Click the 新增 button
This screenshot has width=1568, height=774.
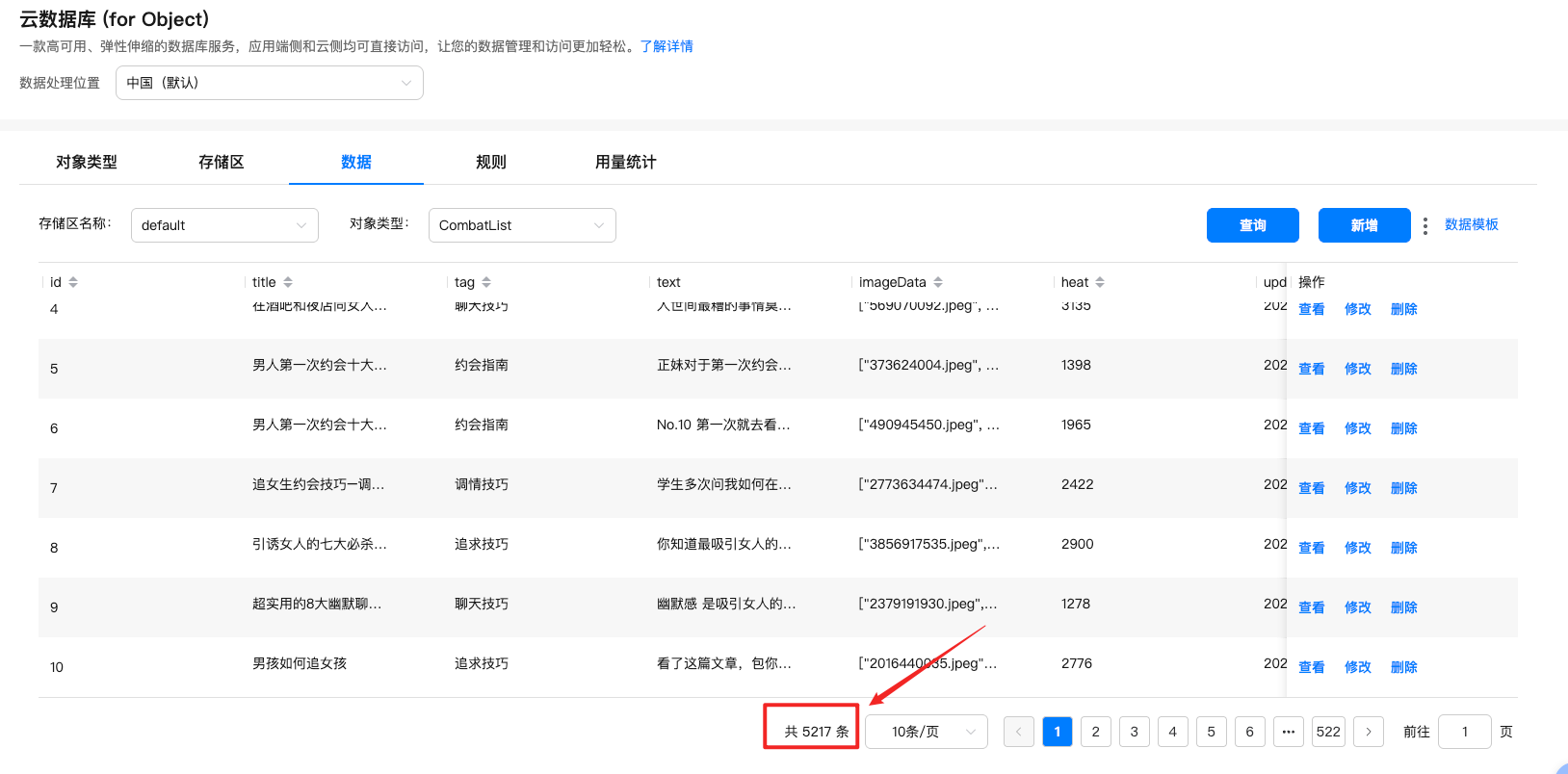[1365, 225]
